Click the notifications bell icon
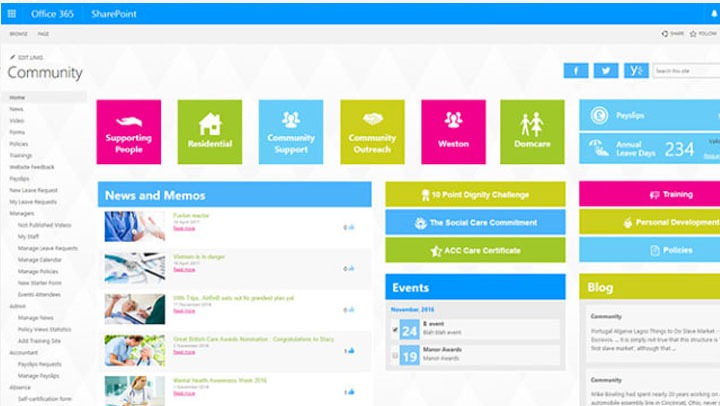Image resolution: width=720 pixels, height=406 pixels. coord(712,14)
